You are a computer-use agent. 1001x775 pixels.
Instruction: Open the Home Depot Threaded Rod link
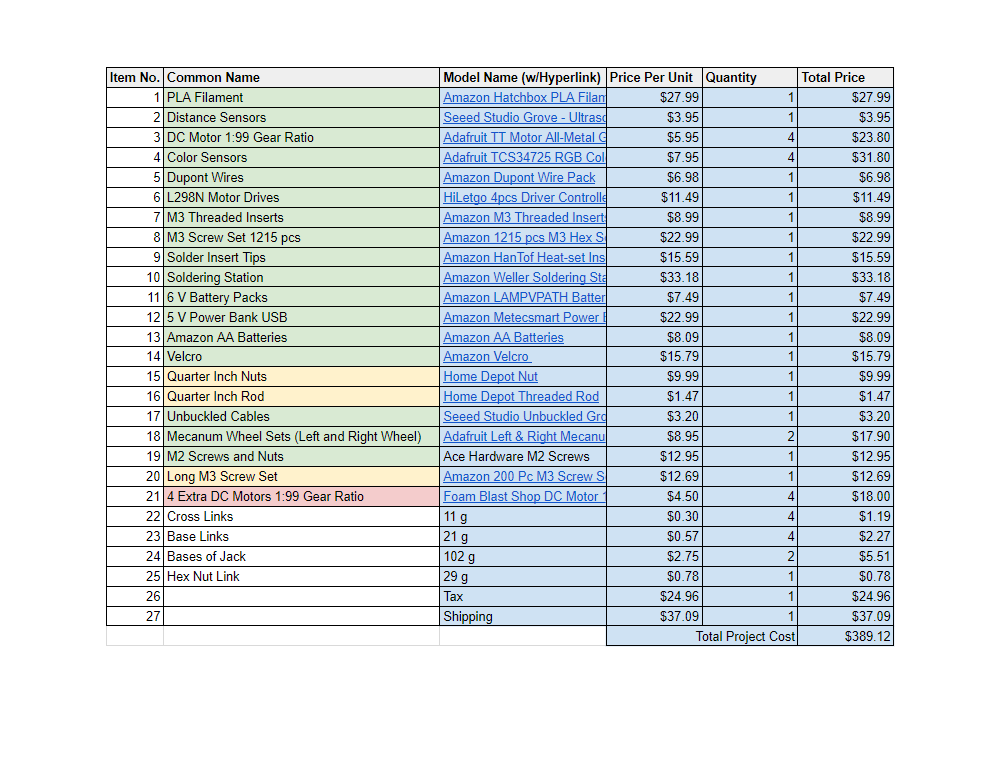coord(521,396)
